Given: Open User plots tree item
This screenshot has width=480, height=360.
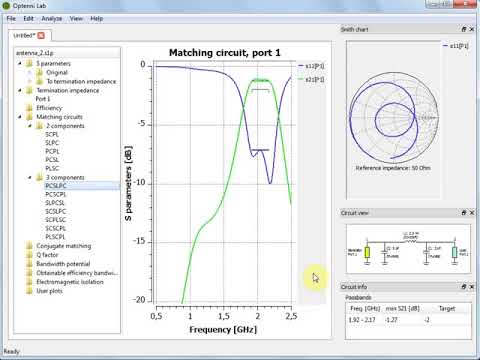Looking at the screenshot, I should 49,291.
